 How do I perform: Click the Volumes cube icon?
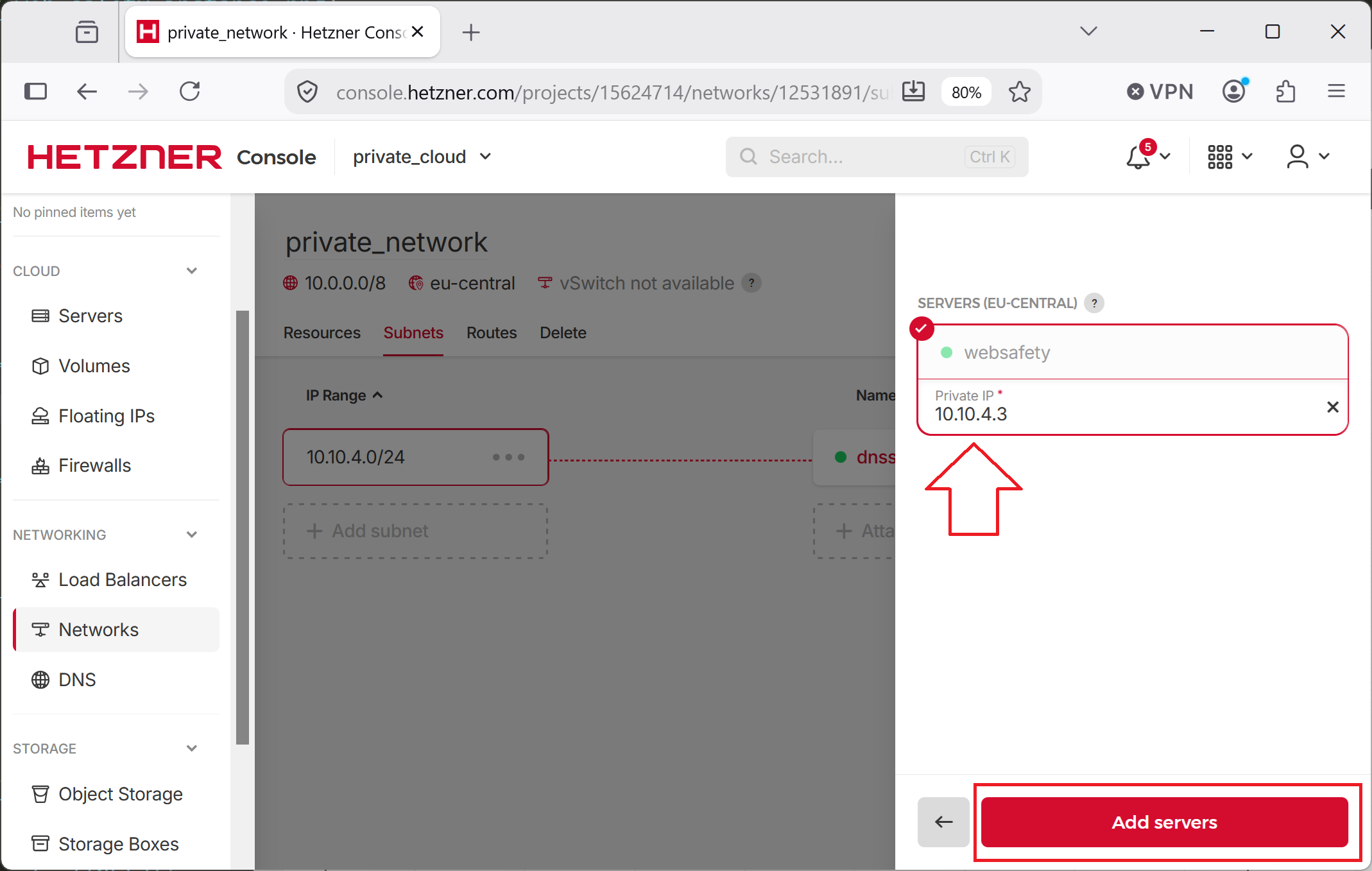(40, 366)
